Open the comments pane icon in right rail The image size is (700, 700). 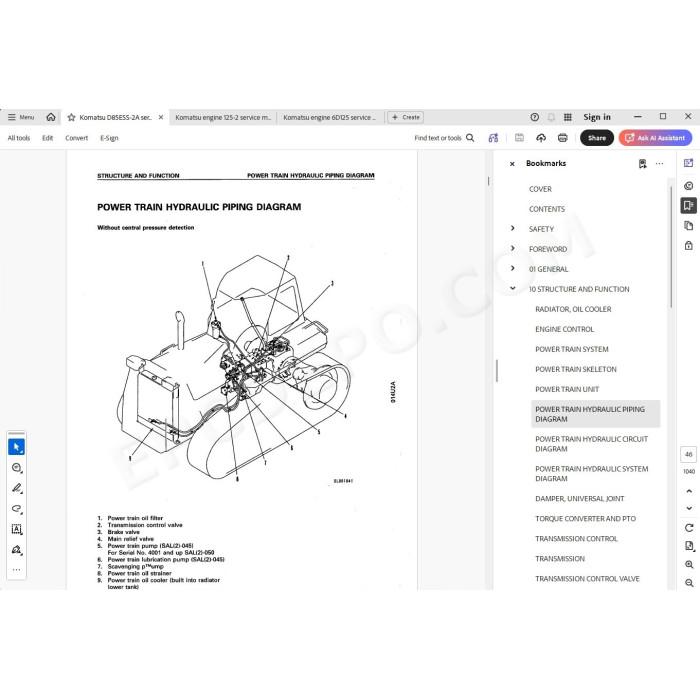(x=688, y=186)
